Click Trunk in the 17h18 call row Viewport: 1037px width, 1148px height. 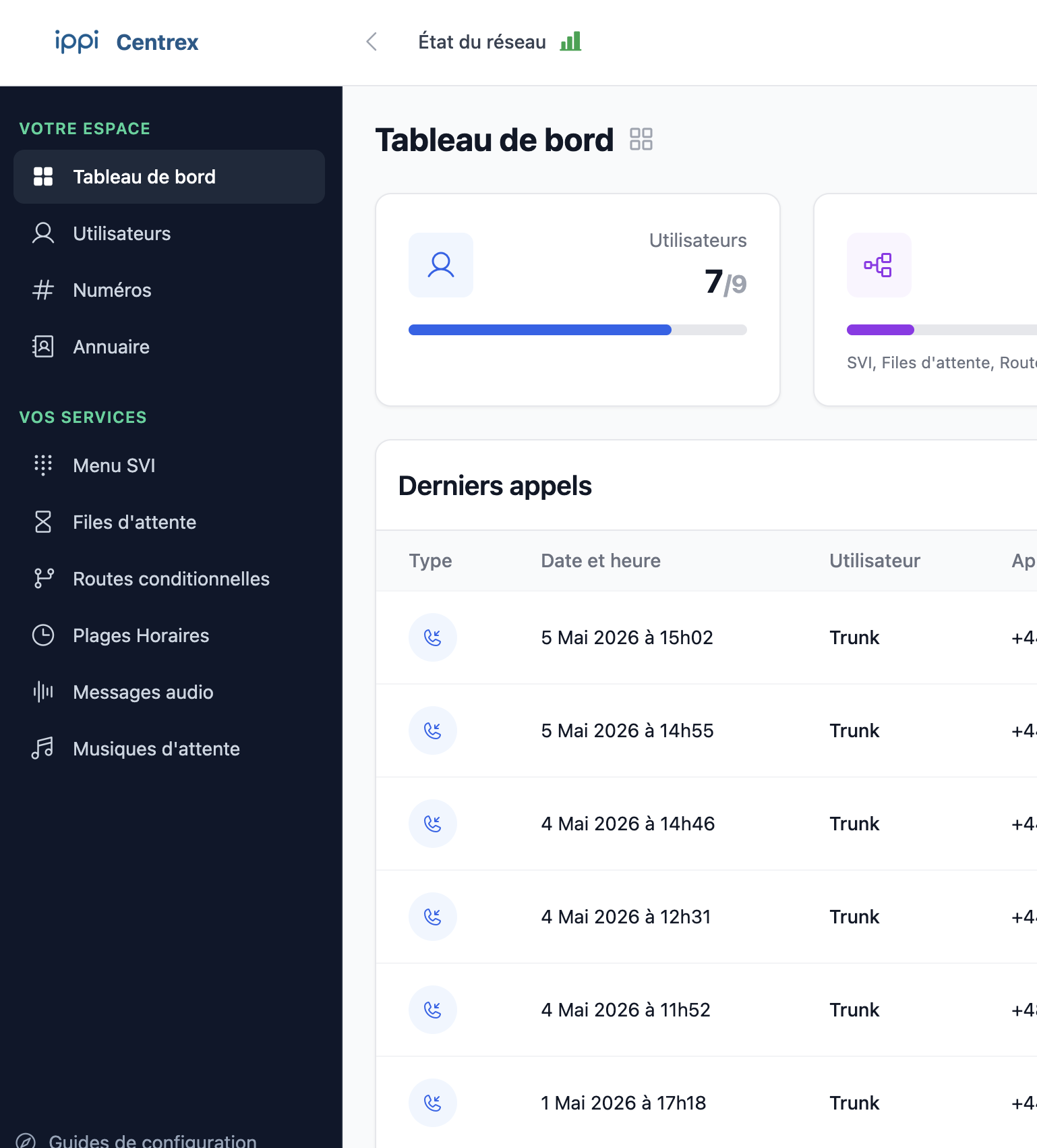point(854,1103)
